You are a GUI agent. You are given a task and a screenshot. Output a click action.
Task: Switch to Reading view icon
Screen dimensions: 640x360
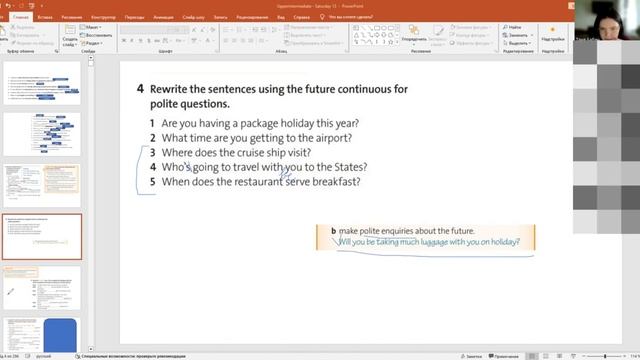click(x=559, y=356)
